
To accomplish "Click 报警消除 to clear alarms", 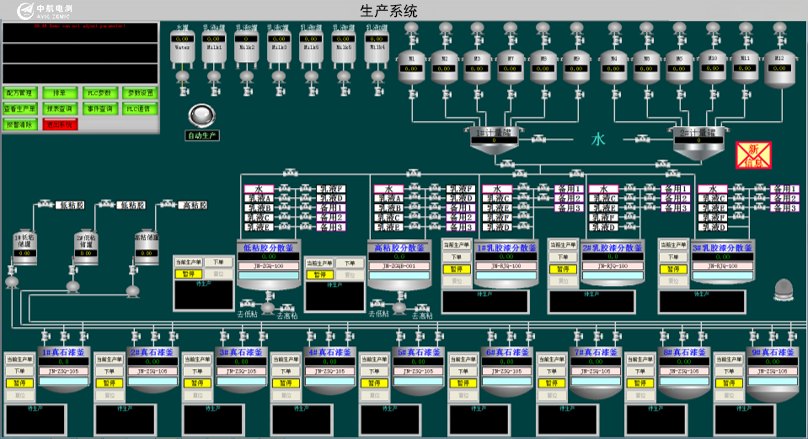I will click(20, 125).
